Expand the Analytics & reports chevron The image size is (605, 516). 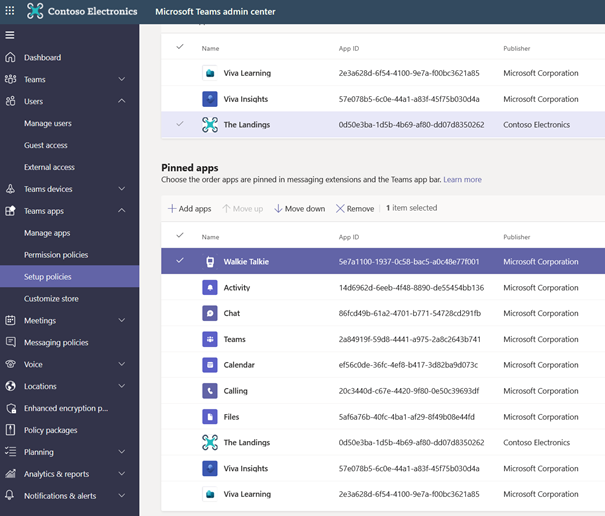tap(122, 474)
